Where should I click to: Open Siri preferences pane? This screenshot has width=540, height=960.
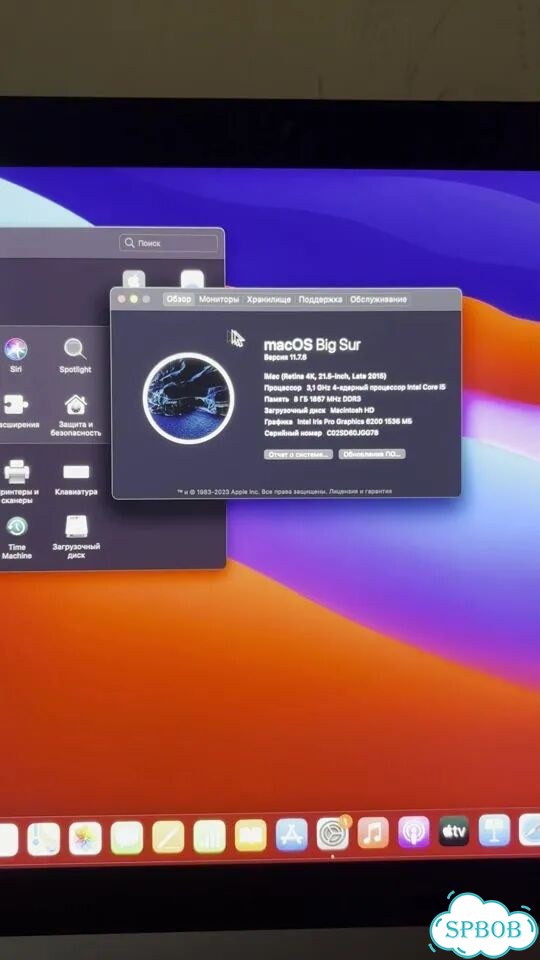coord(16,355)
